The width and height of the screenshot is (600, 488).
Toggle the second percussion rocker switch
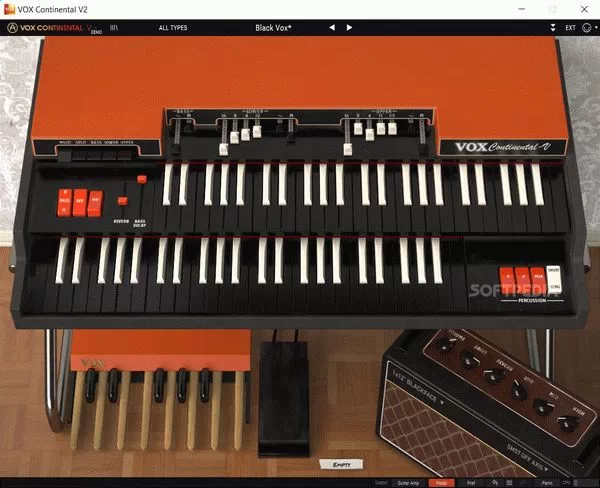(522, 281)
